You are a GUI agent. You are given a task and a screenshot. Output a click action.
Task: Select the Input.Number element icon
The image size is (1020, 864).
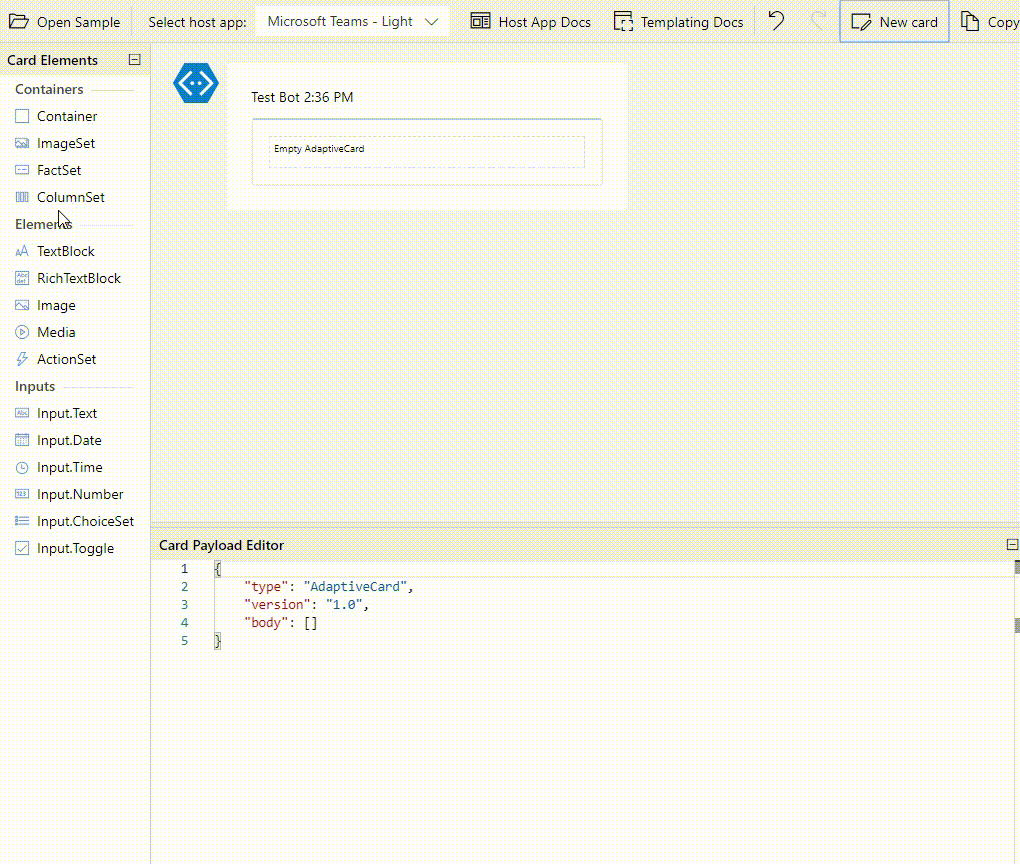coord(22,494)
